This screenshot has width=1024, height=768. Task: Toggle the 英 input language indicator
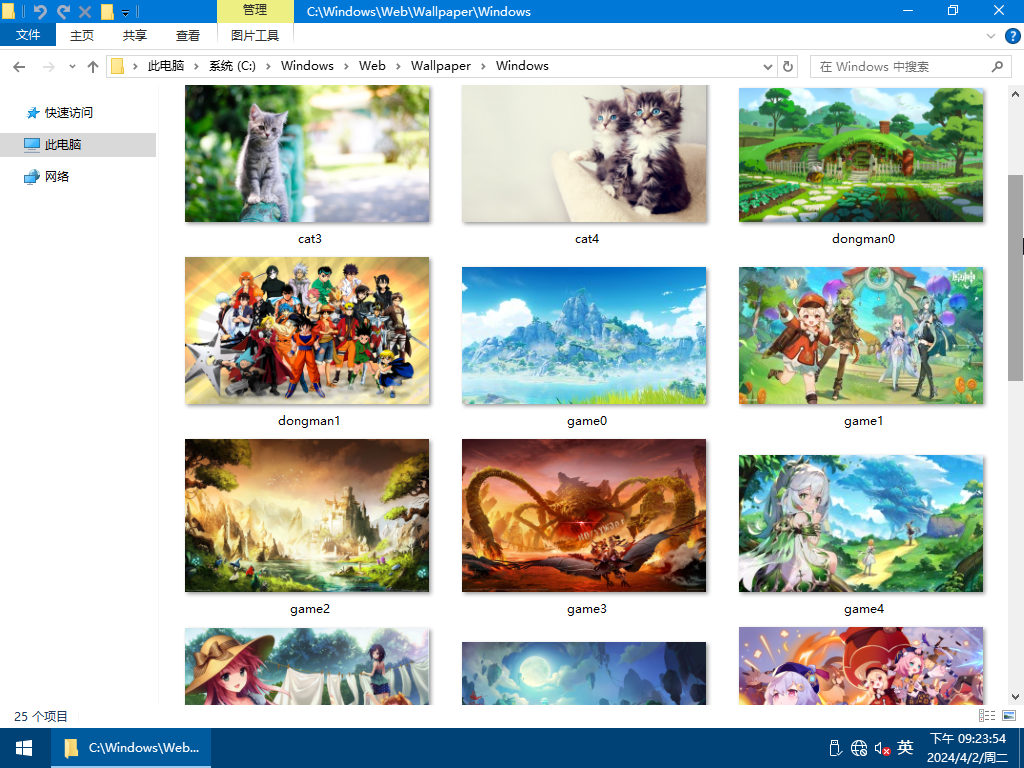[905, 748]
